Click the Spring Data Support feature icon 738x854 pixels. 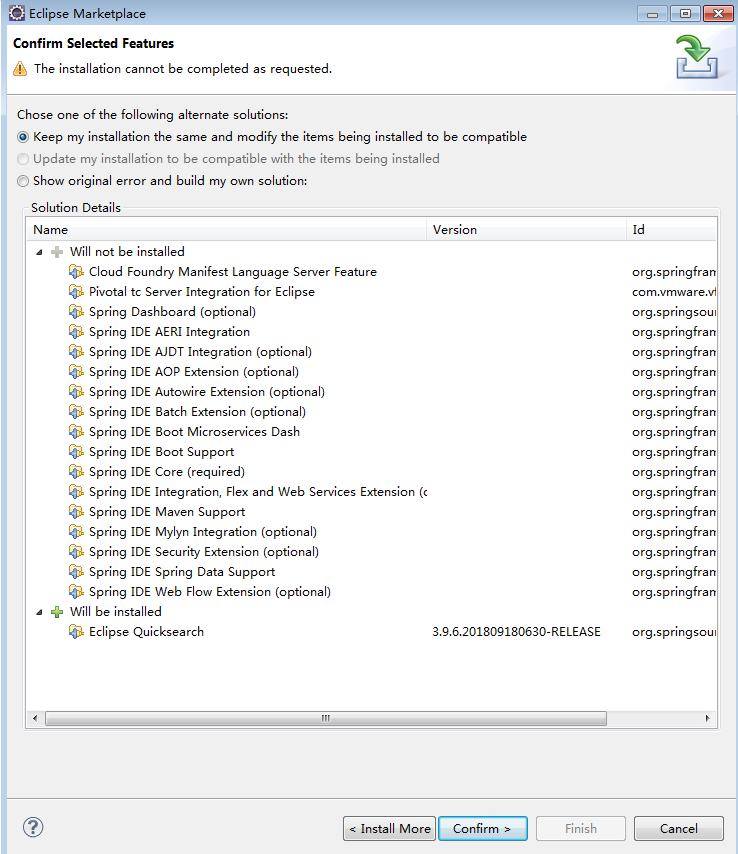76,572
